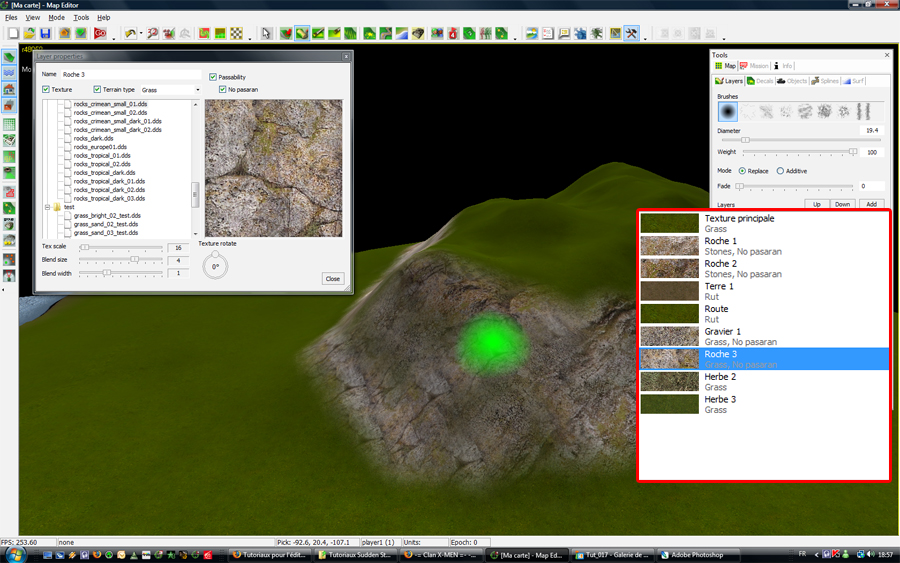Click the Tex scale slider handle
This screenshot has height=563, width=900.
[x=85, y=247]
